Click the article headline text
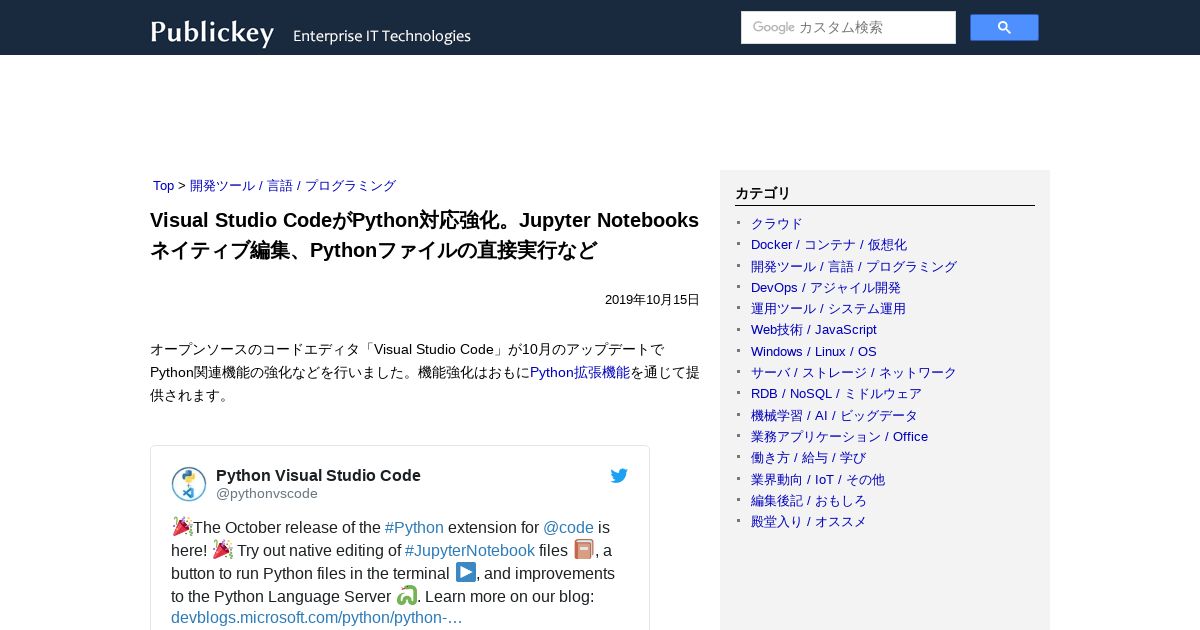The width and height of the screenshot is (1200, 630). pyautogui.click(x=424, y=235)
